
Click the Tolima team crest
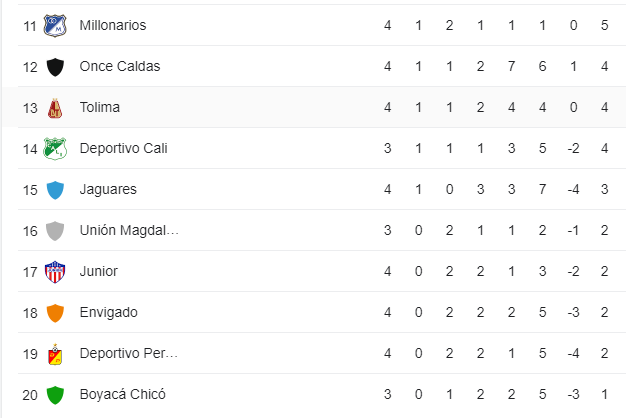(55, 108)
